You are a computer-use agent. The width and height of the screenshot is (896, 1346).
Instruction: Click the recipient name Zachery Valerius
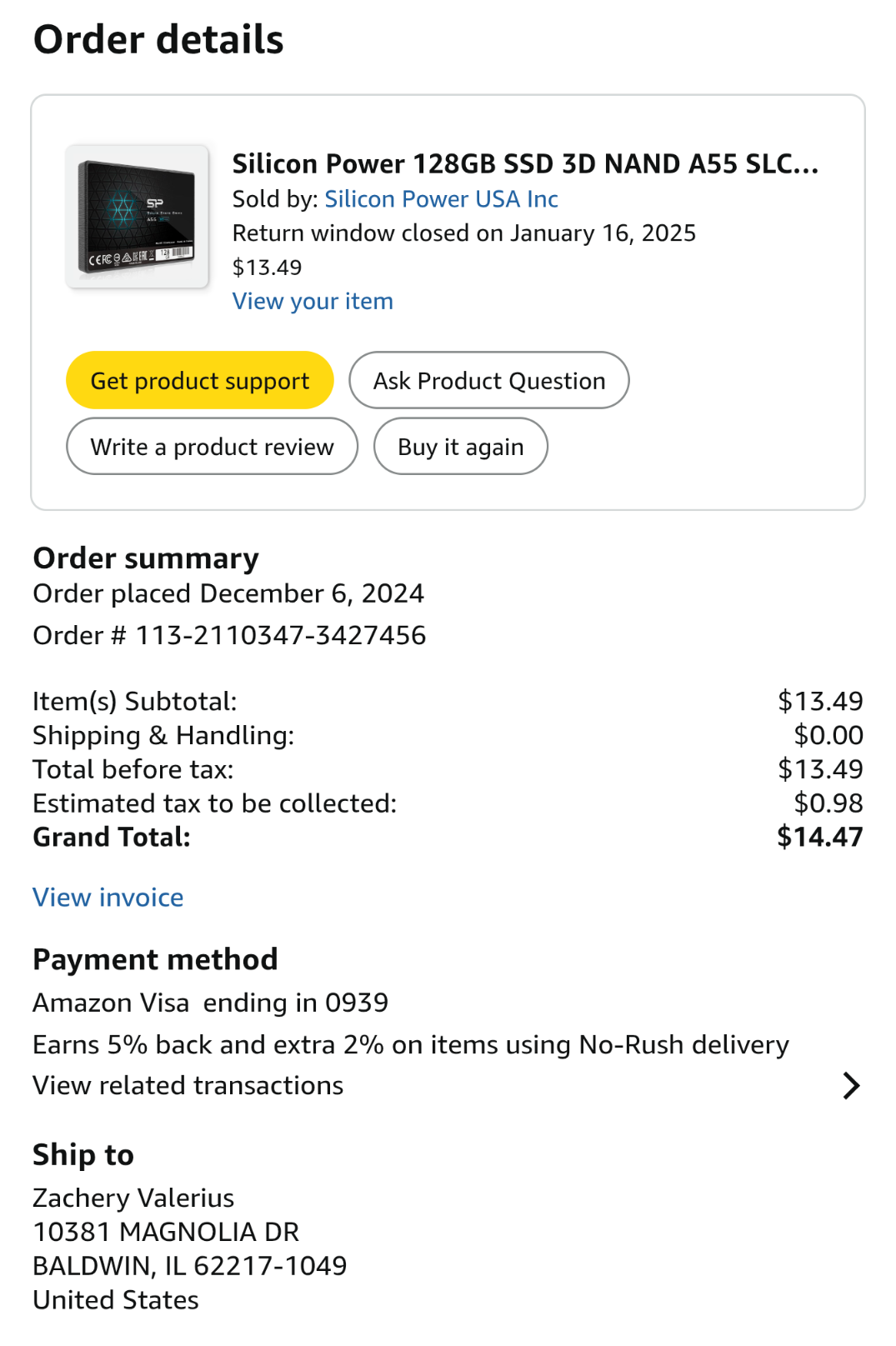tap(133, 1198)
